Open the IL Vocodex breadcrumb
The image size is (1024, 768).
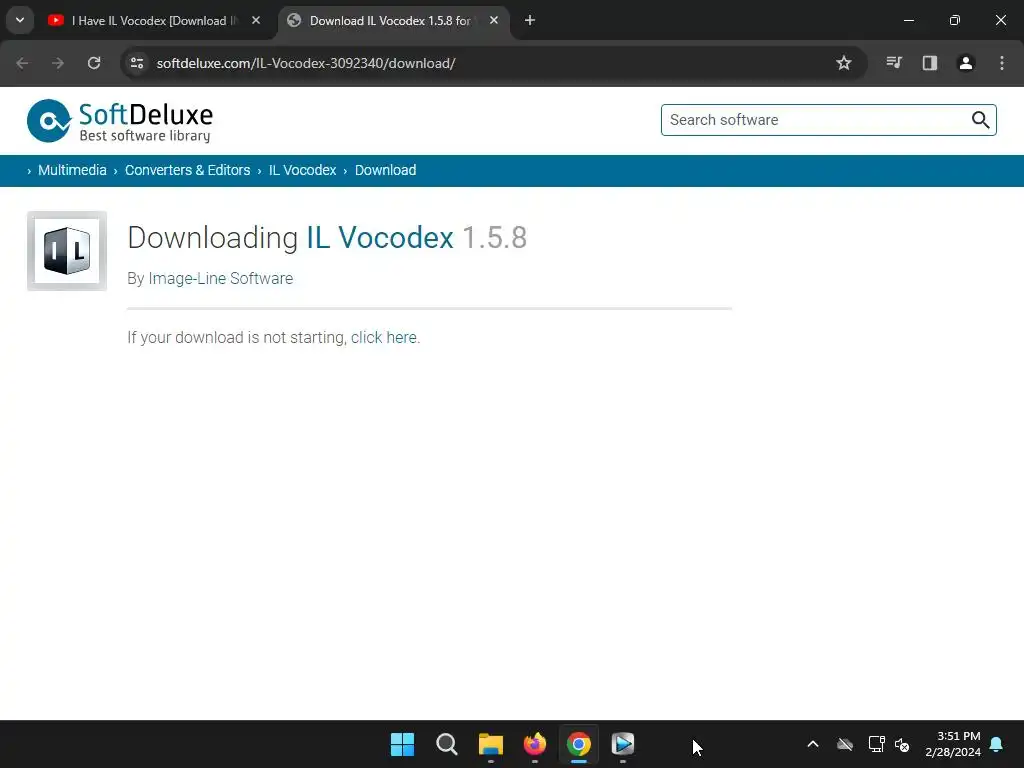[x=302, y=170]
